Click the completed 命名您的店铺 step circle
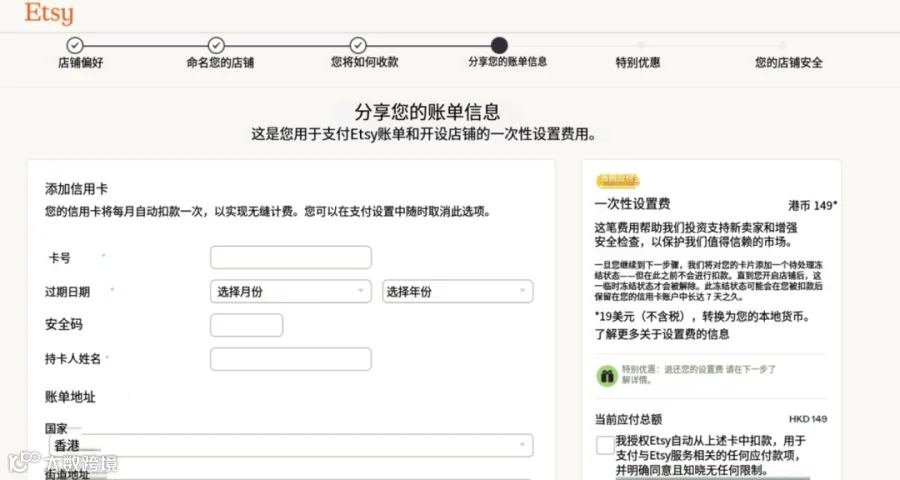900x480 pixels. [216, 45]
